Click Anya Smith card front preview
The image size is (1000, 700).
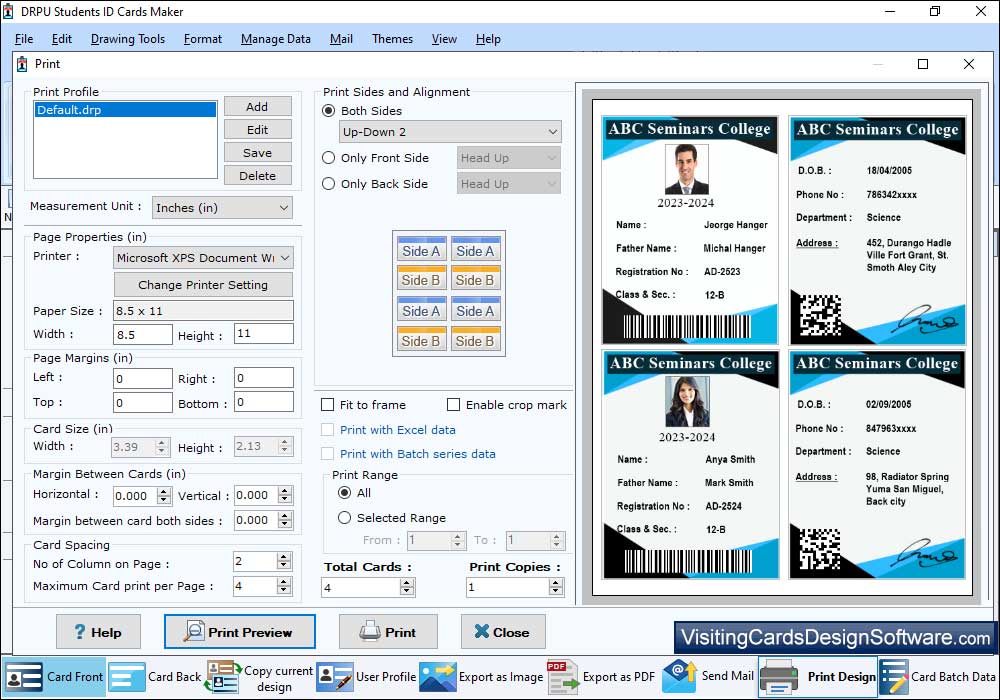tap(691, 464)
